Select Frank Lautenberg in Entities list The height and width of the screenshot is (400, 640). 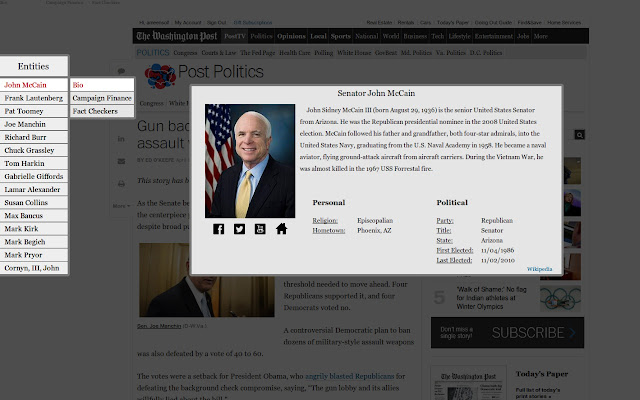(x=34, y=98)
